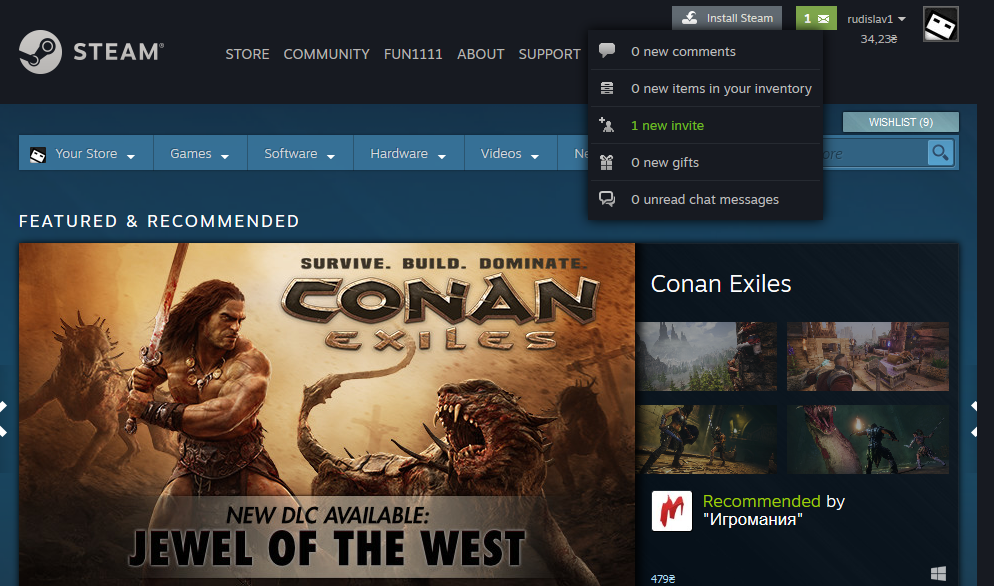Expand the Videos dropdown
The width and height of the screenshot is (994, 586).
(534, 156)
